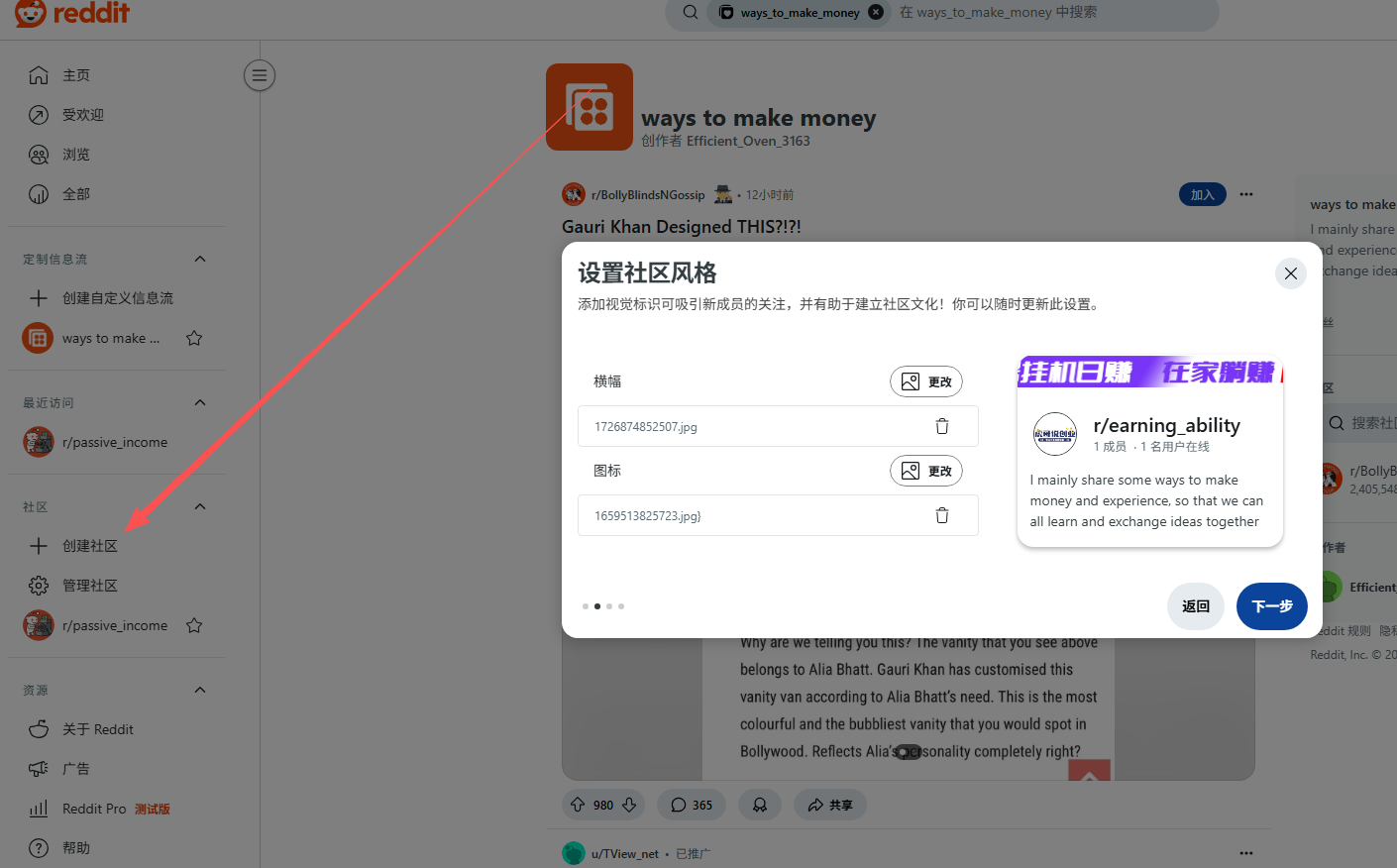This screenshot has width=1397, height=868.
Task: Downvote the Gauri Khan post
Action: click(x=627, y=805)
